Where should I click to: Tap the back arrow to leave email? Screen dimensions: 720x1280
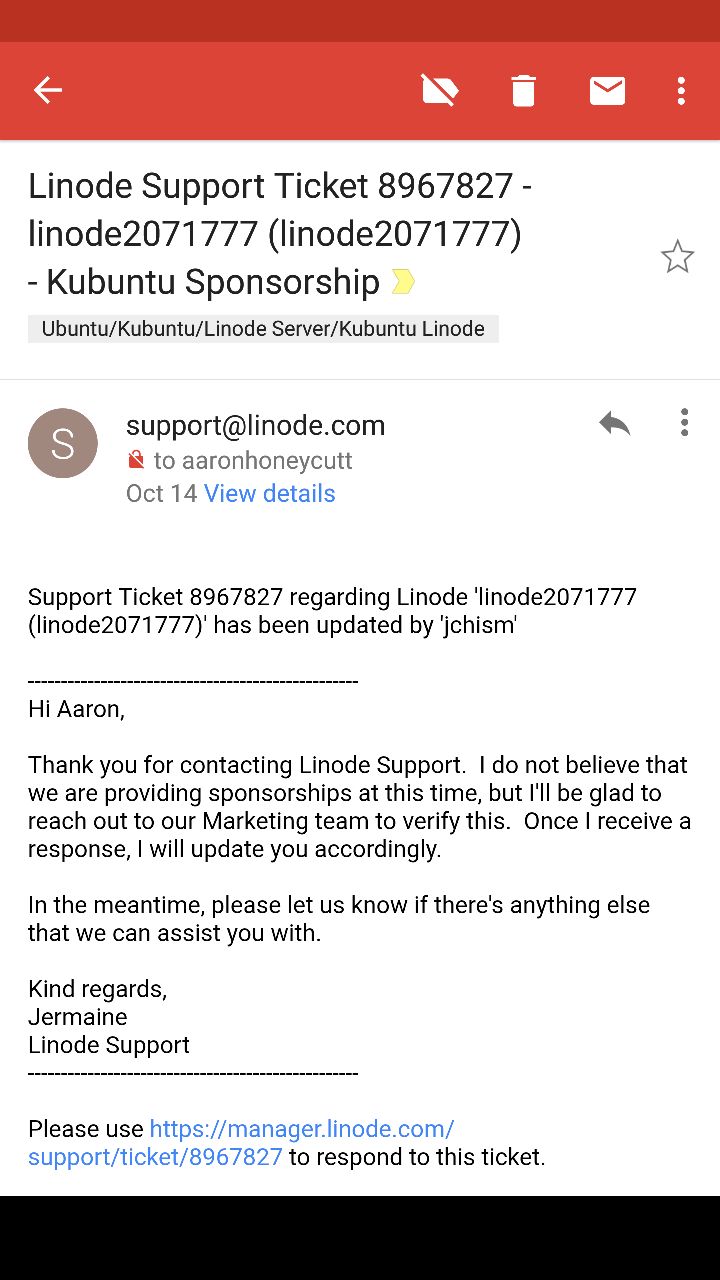[48, 91]
